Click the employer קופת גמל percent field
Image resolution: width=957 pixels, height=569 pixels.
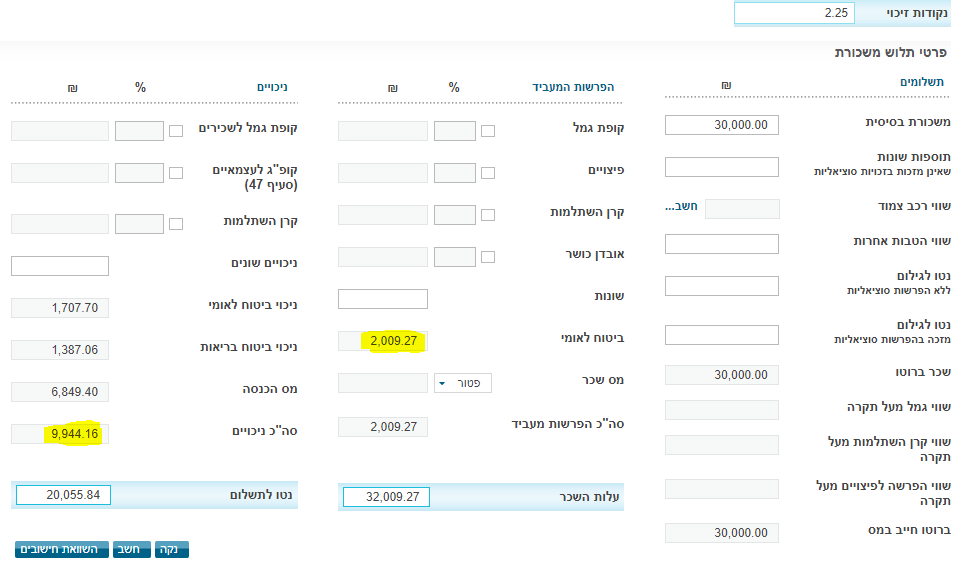(x=455, y=131)
